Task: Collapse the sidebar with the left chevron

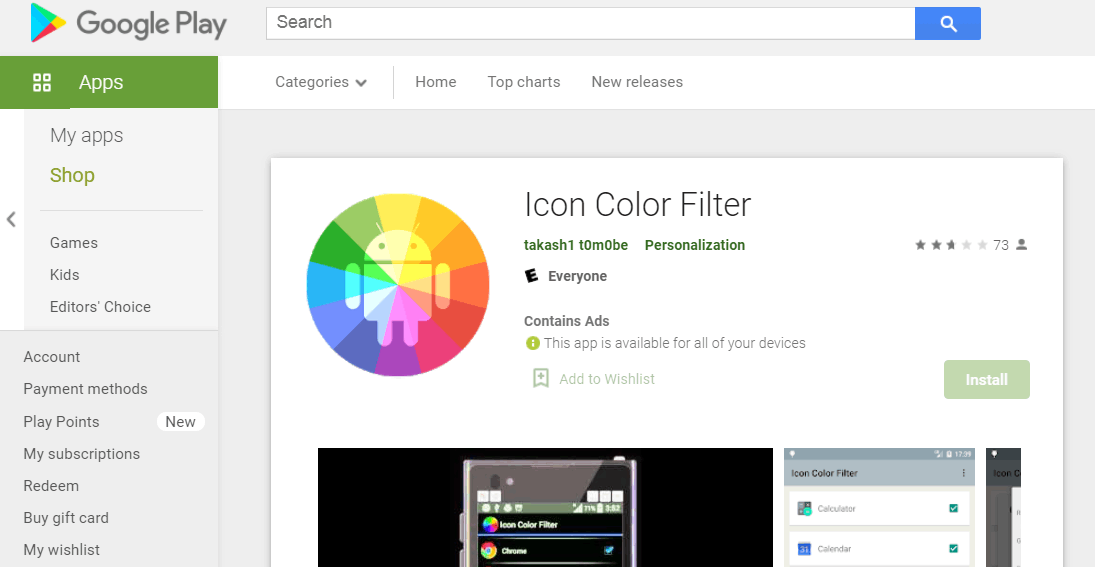Action: pos(11,220)
